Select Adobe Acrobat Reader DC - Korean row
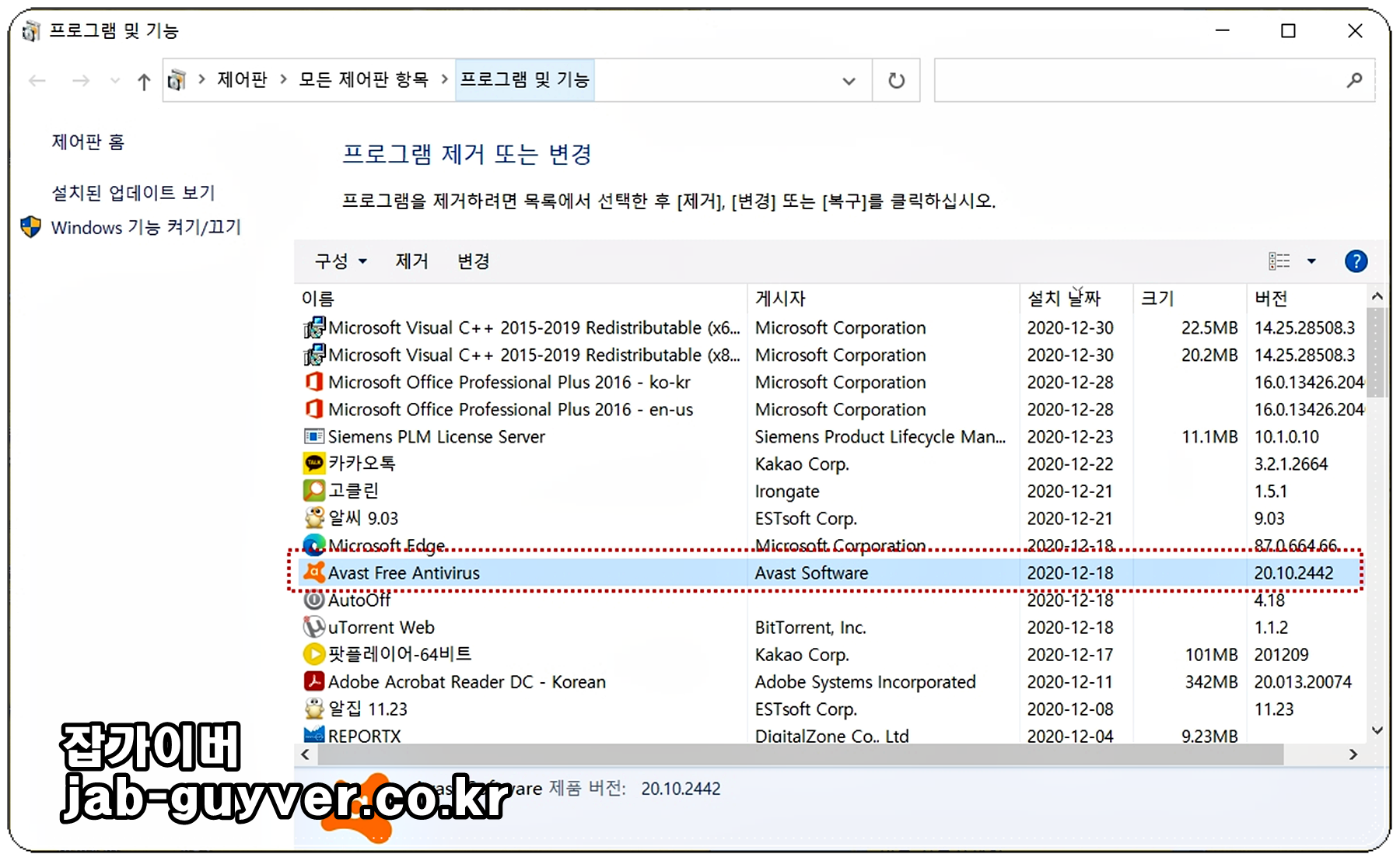The height and width of the screenshot is (861, 1400). 832,681
